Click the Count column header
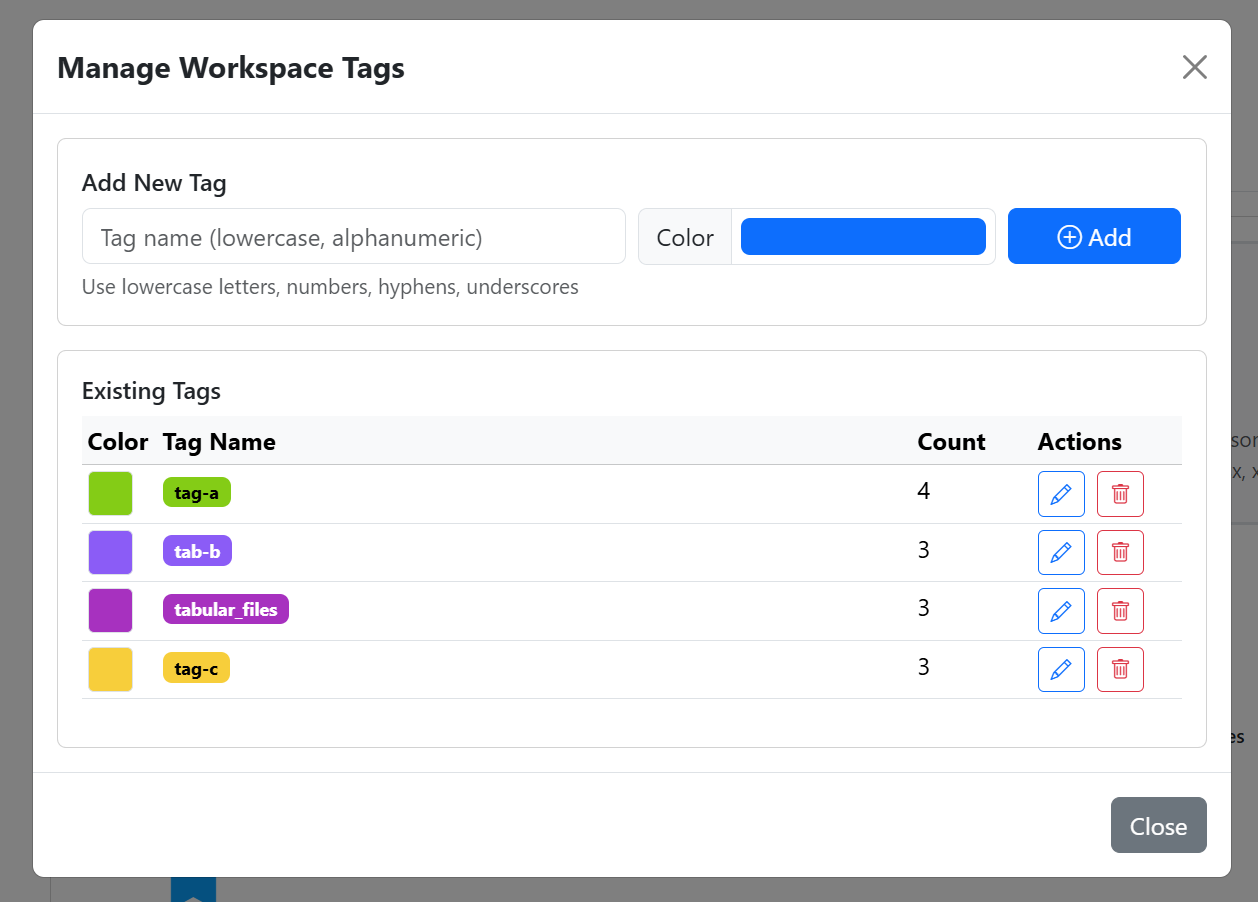 click(x=951, y=441)
